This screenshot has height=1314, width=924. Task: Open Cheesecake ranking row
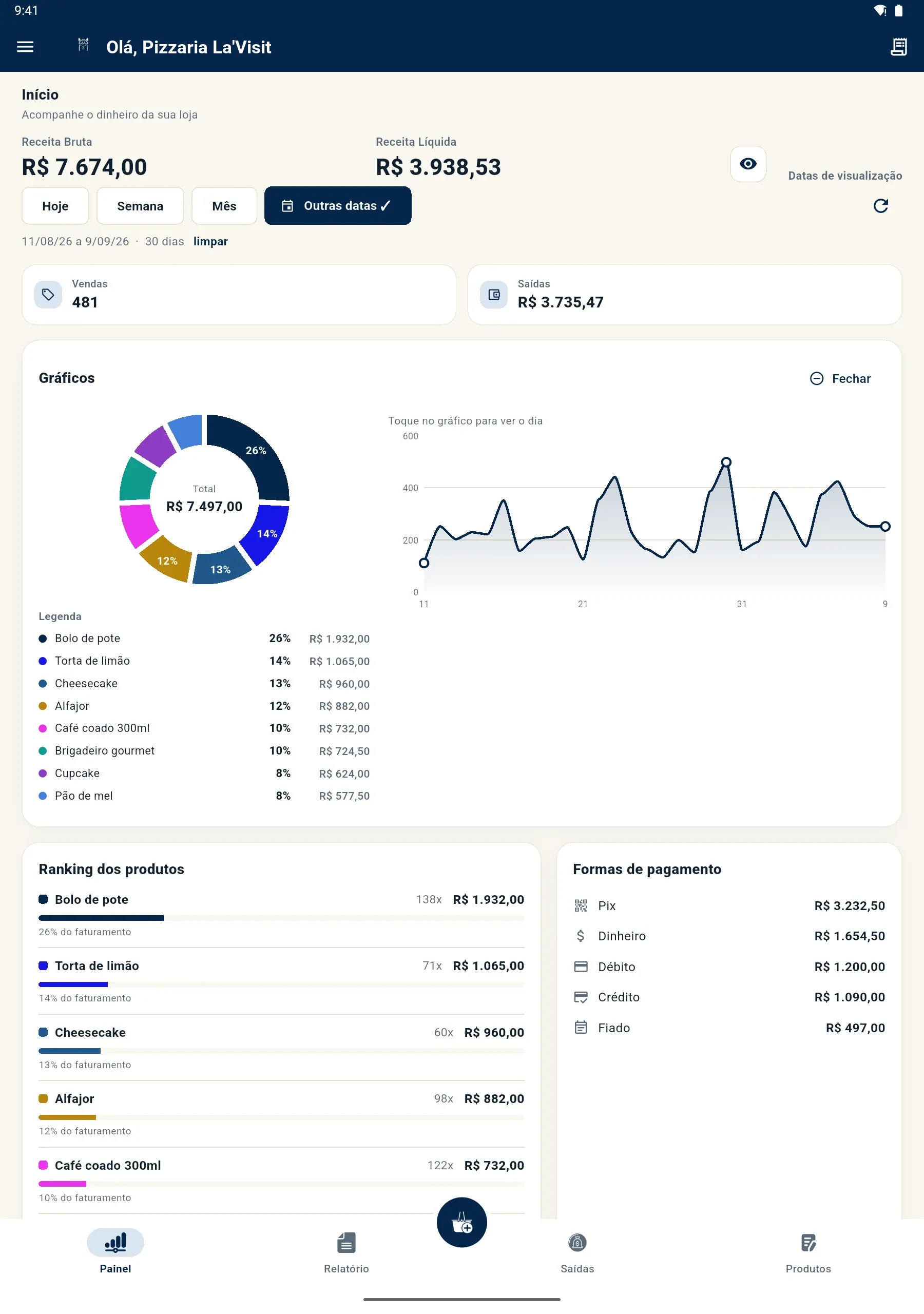pyautogui.click(x=281, y=1048)
